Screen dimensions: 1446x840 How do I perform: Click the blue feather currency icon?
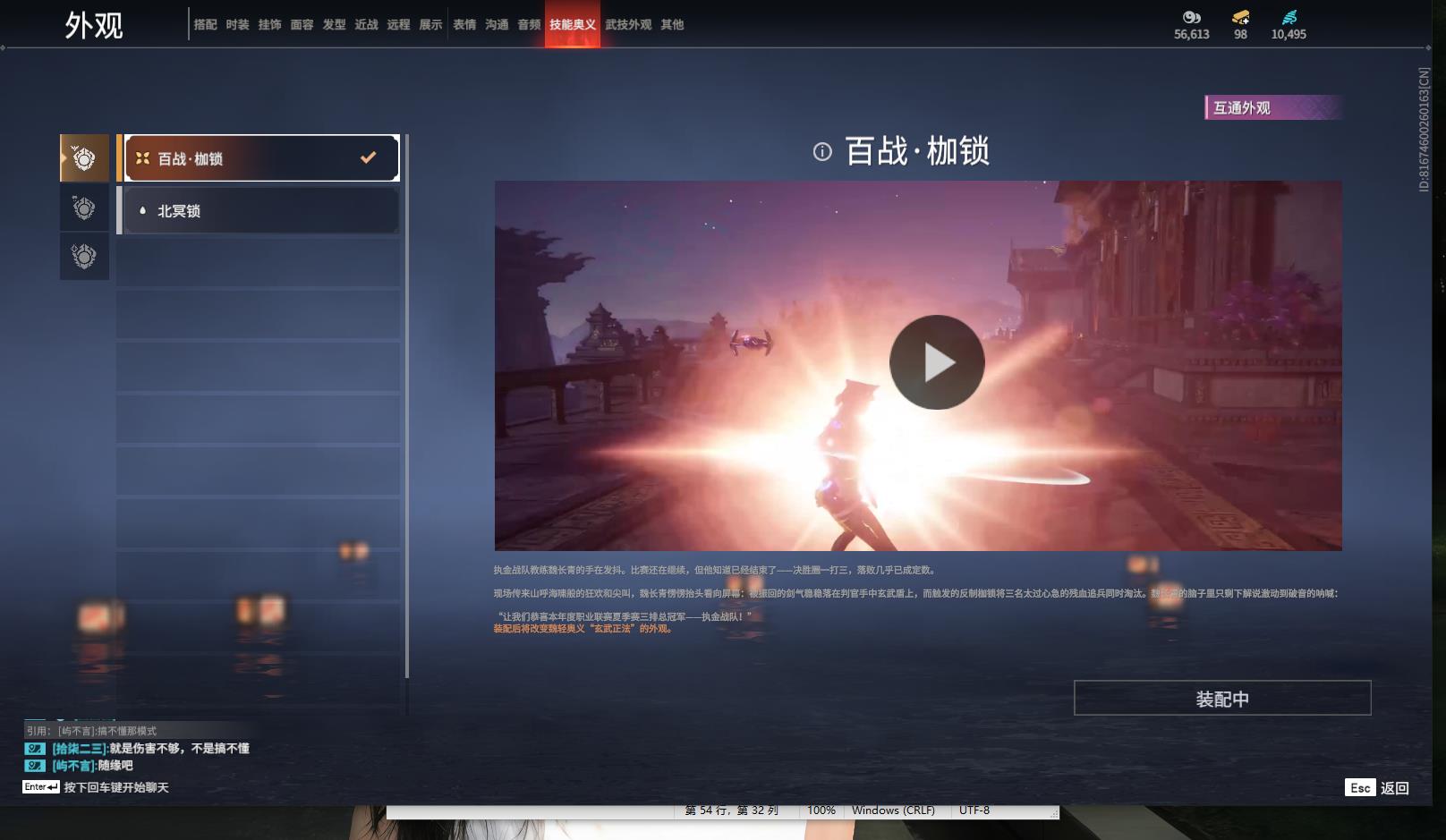coord(1289,17)
